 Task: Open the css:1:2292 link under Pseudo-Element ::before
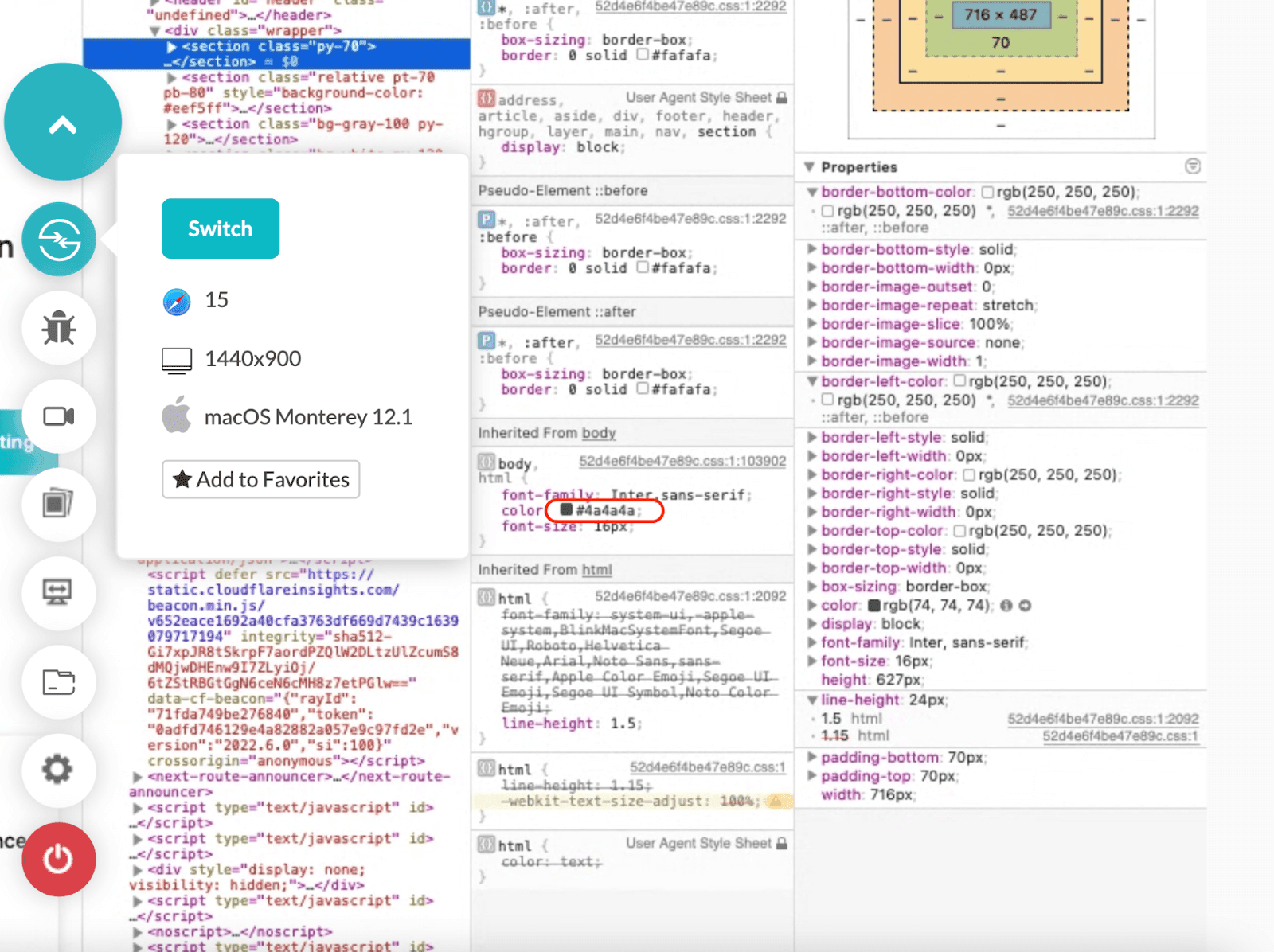(690, 218)
